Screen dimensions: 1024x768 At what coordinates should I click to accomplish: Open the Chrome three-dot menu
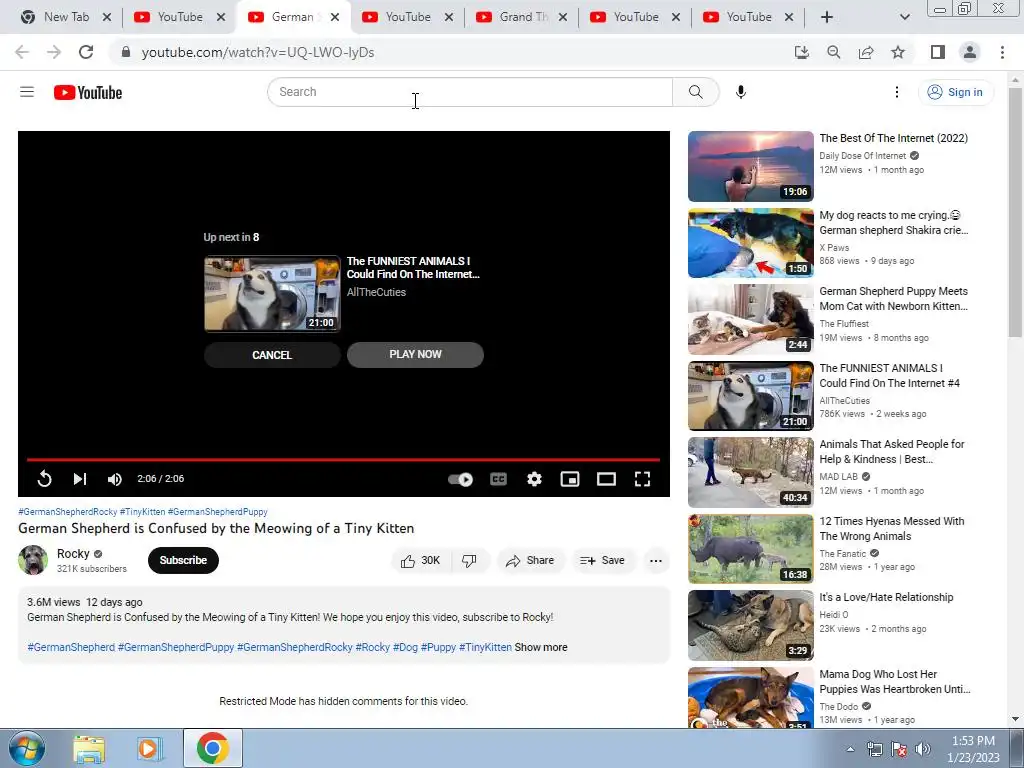coord(1002,52)
